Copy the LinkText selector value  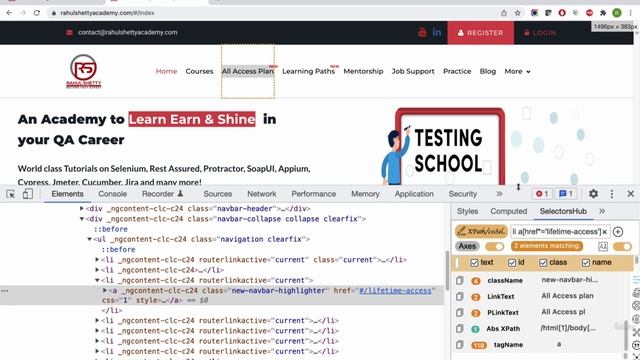(460, 296)
